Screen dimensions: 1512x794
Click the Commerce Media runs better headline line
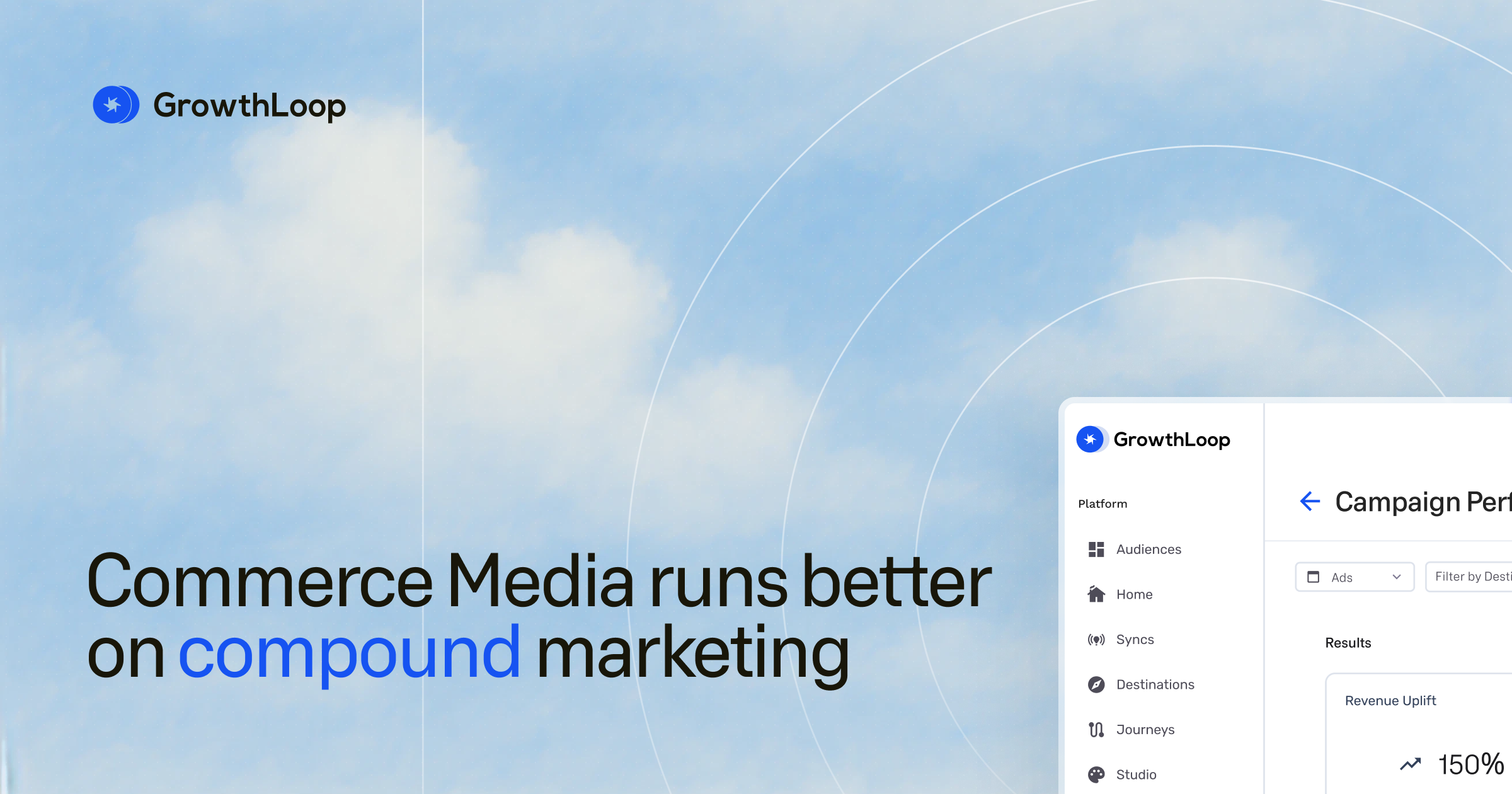click(x=539, y=581)
